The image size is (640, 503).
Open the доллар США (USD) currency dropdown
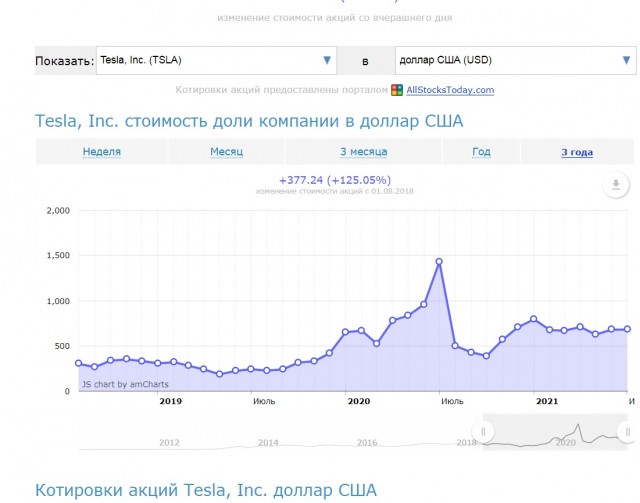[x=511, y=61]
